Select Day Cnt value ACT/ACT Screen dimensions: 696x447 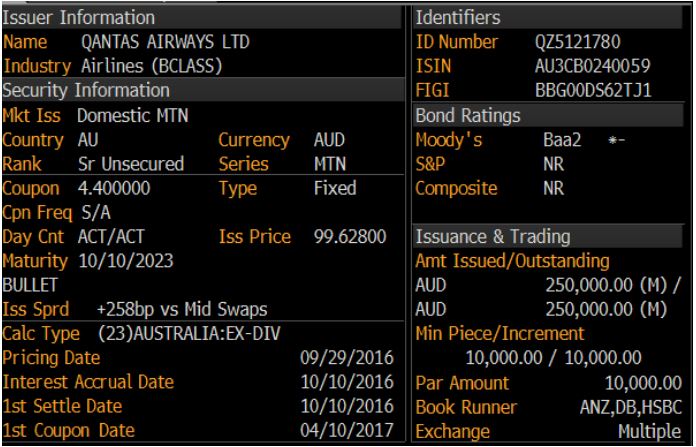coord(111,237)
